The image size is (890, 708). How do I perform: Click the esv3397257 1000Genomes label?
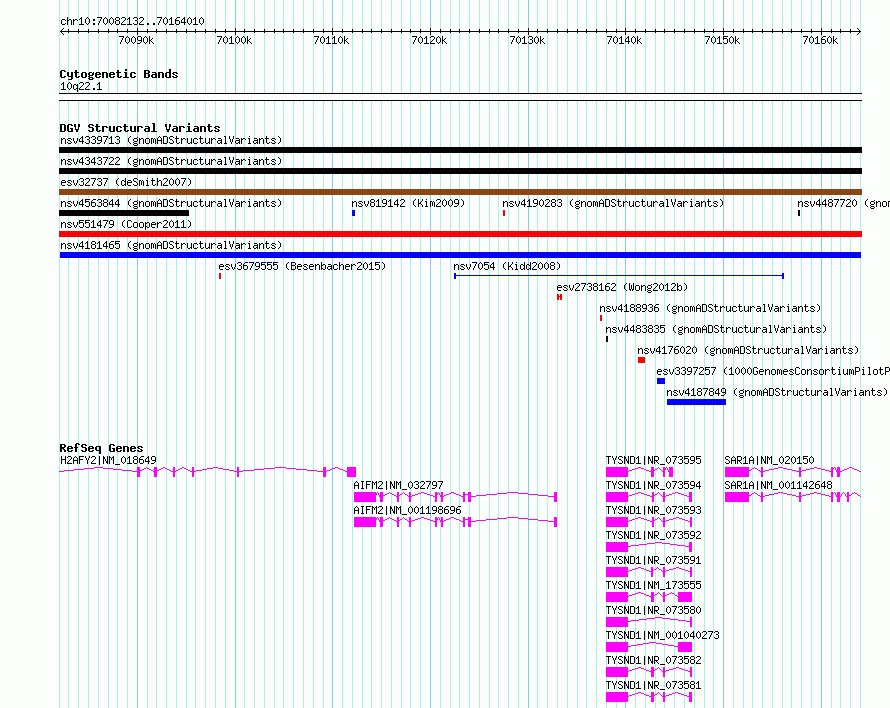click(773, 371)
